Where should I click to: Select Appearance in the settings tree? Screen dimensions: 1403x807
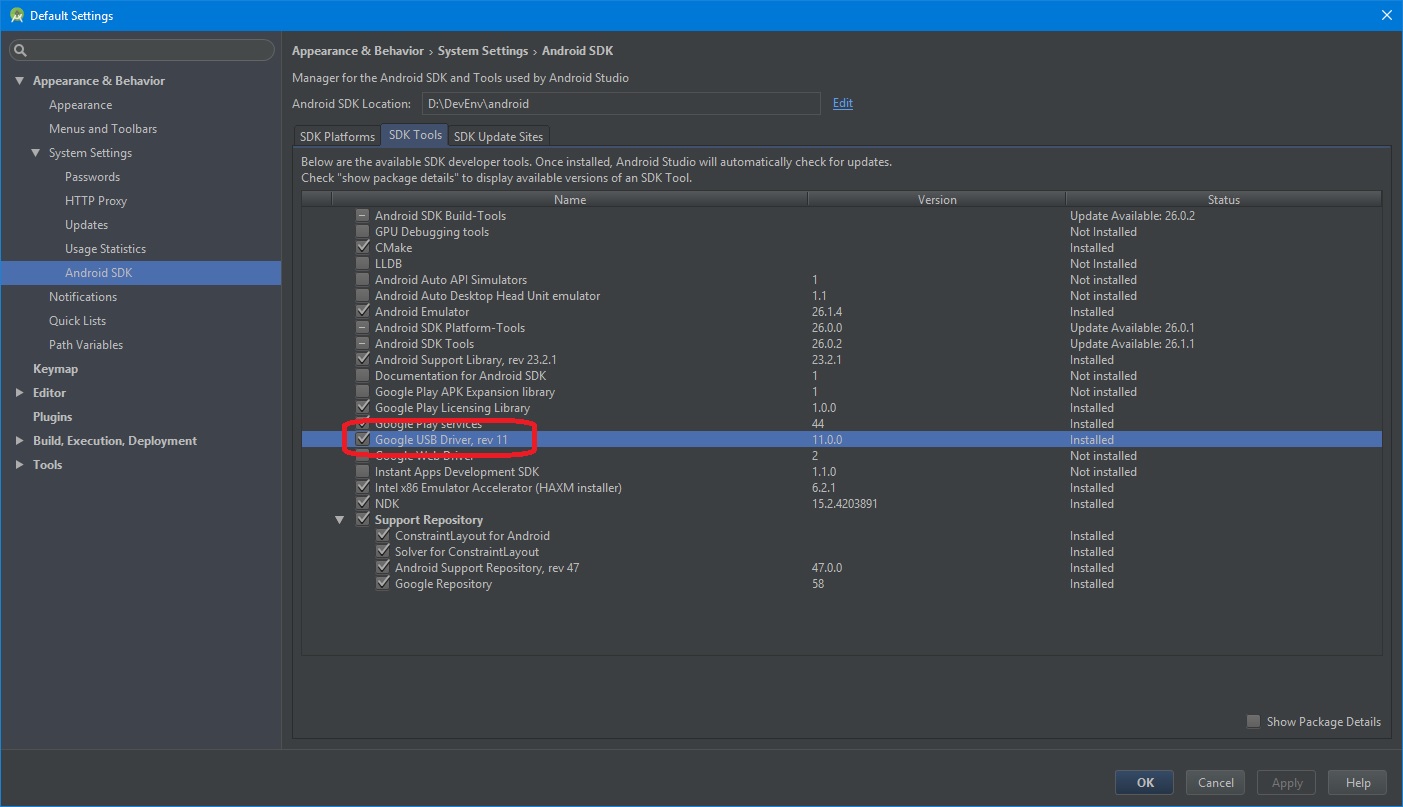click(x=80, y=105)
